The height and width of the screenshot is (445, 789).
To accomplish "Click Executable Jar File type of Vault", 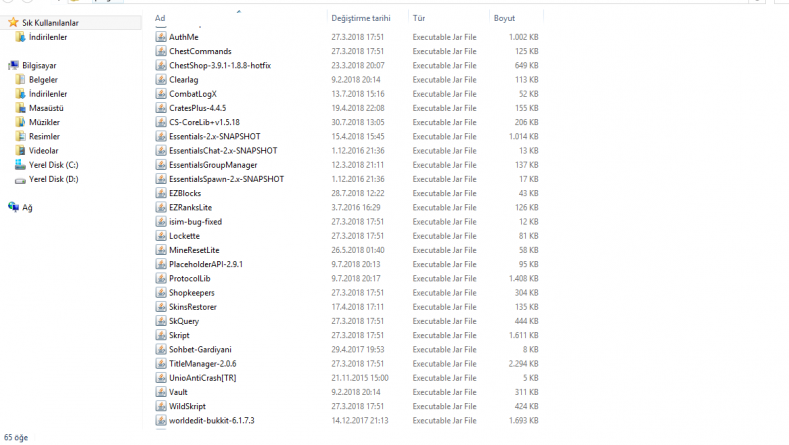I will 444,392.
